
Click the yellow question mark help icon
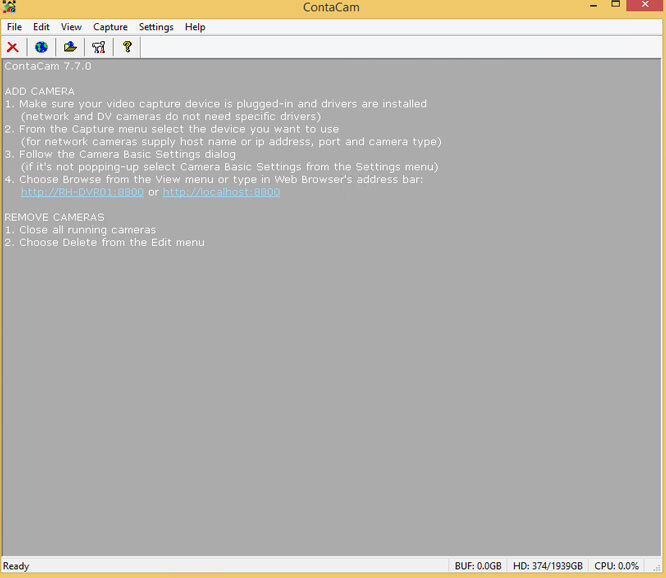[127, 47]
